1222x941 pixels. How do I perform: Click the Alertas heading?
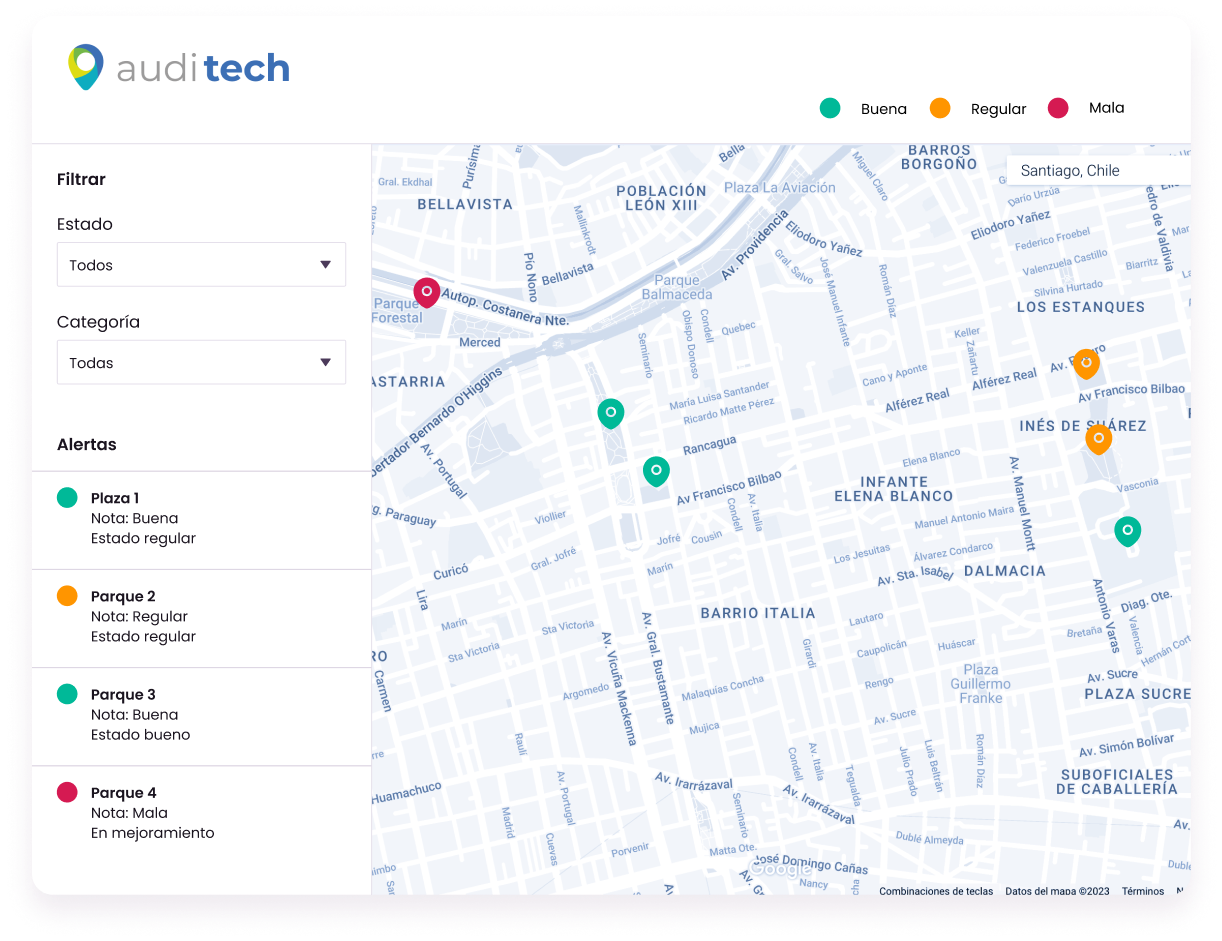pos(87,445)
